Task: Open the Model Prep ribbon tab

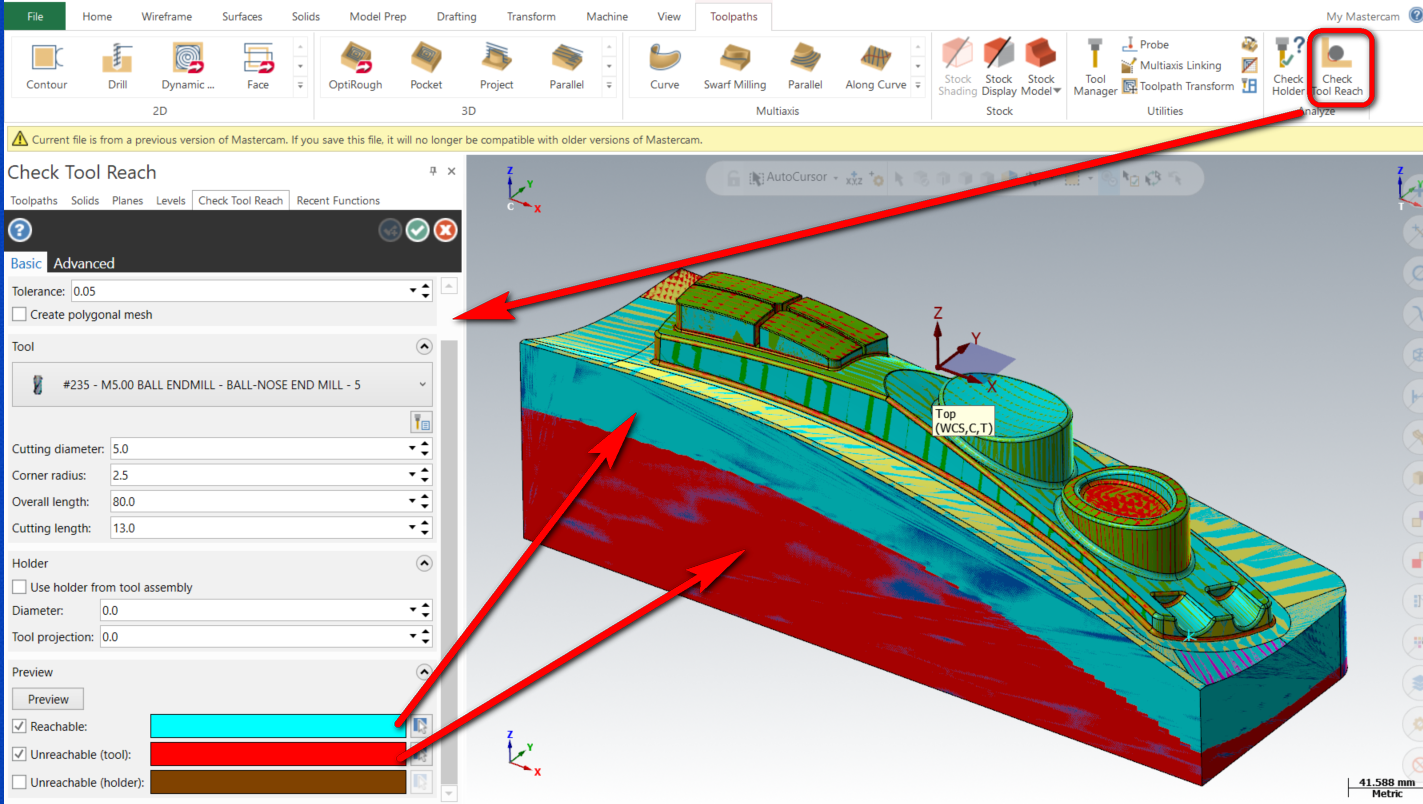Action: click(x=379, y=16)
